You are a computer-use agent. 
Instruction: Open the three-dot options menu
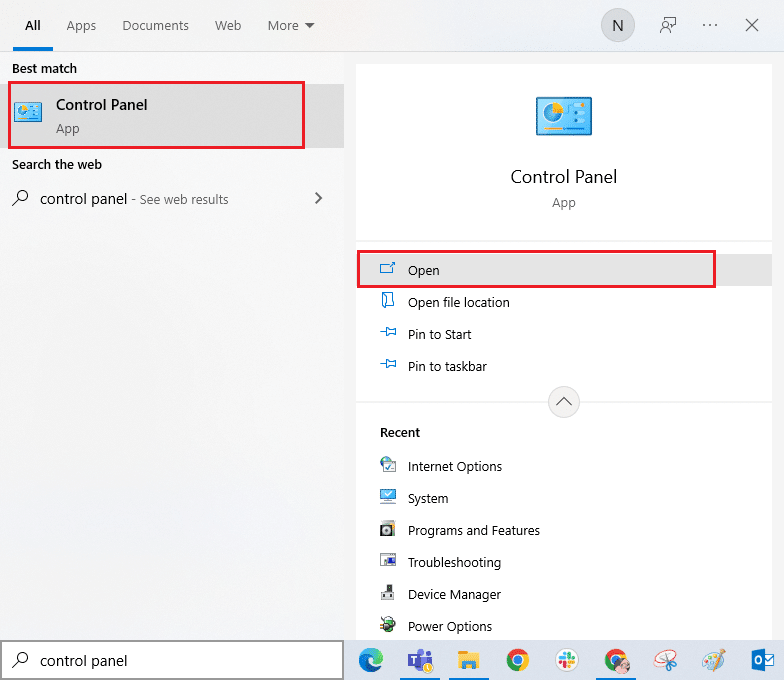pyautogui.click(x=710, y=25)
